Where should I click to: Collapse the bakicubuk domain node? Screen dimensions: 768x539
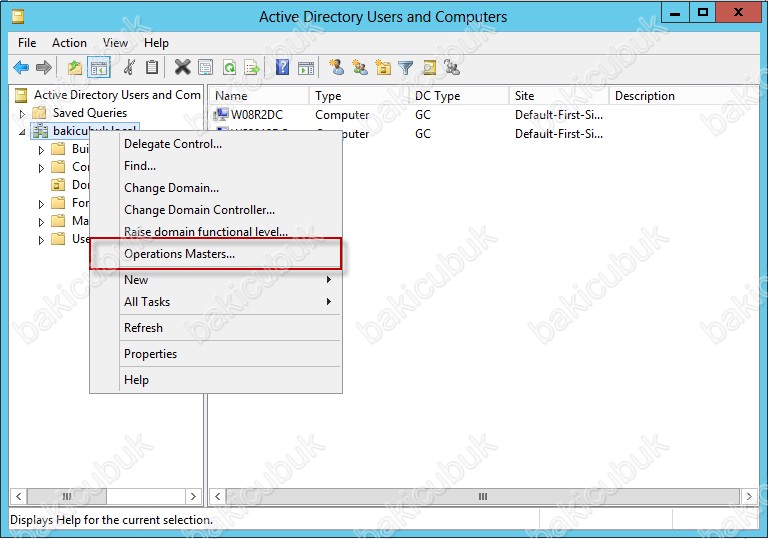(23, 132)
